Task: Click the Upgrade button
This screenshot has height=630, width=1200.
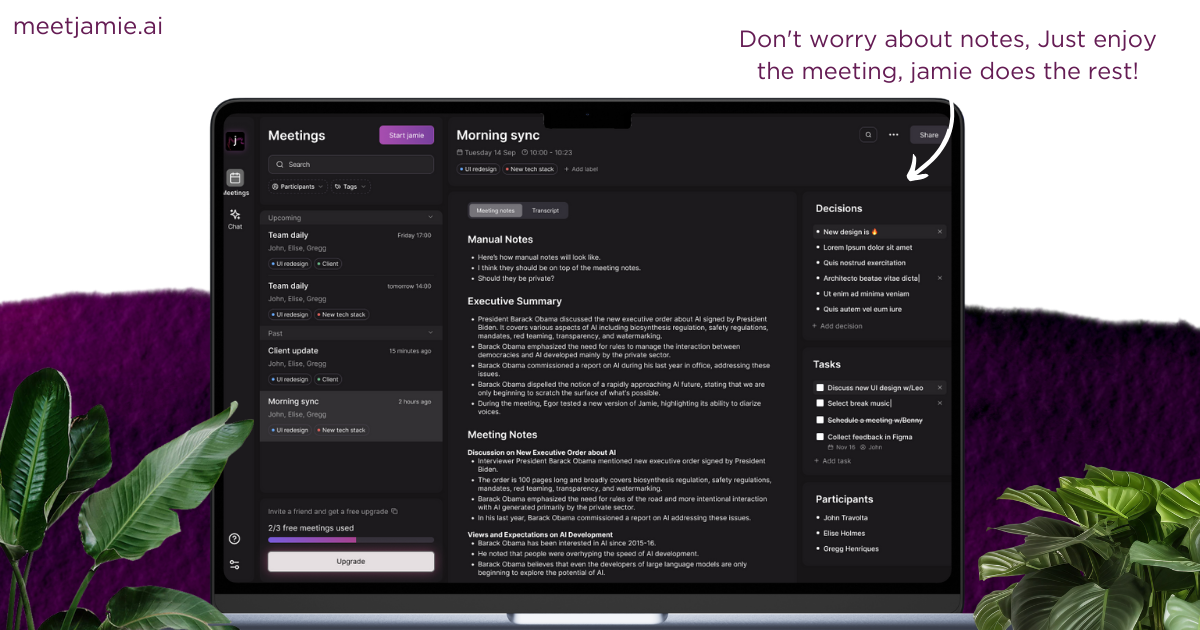Action: (351, 561)
